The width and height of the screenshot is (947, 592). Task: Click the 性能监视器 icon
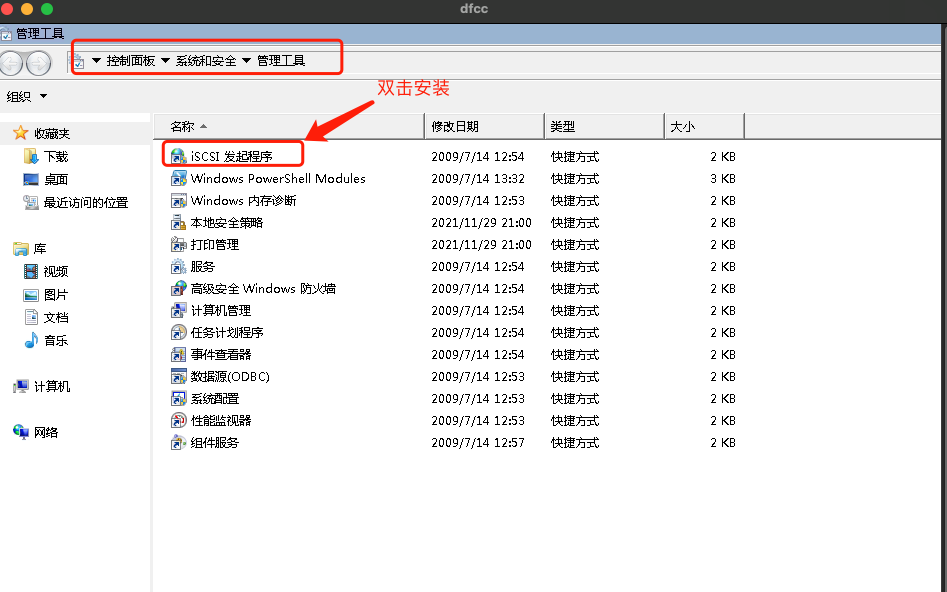click(x=178, y=420)
